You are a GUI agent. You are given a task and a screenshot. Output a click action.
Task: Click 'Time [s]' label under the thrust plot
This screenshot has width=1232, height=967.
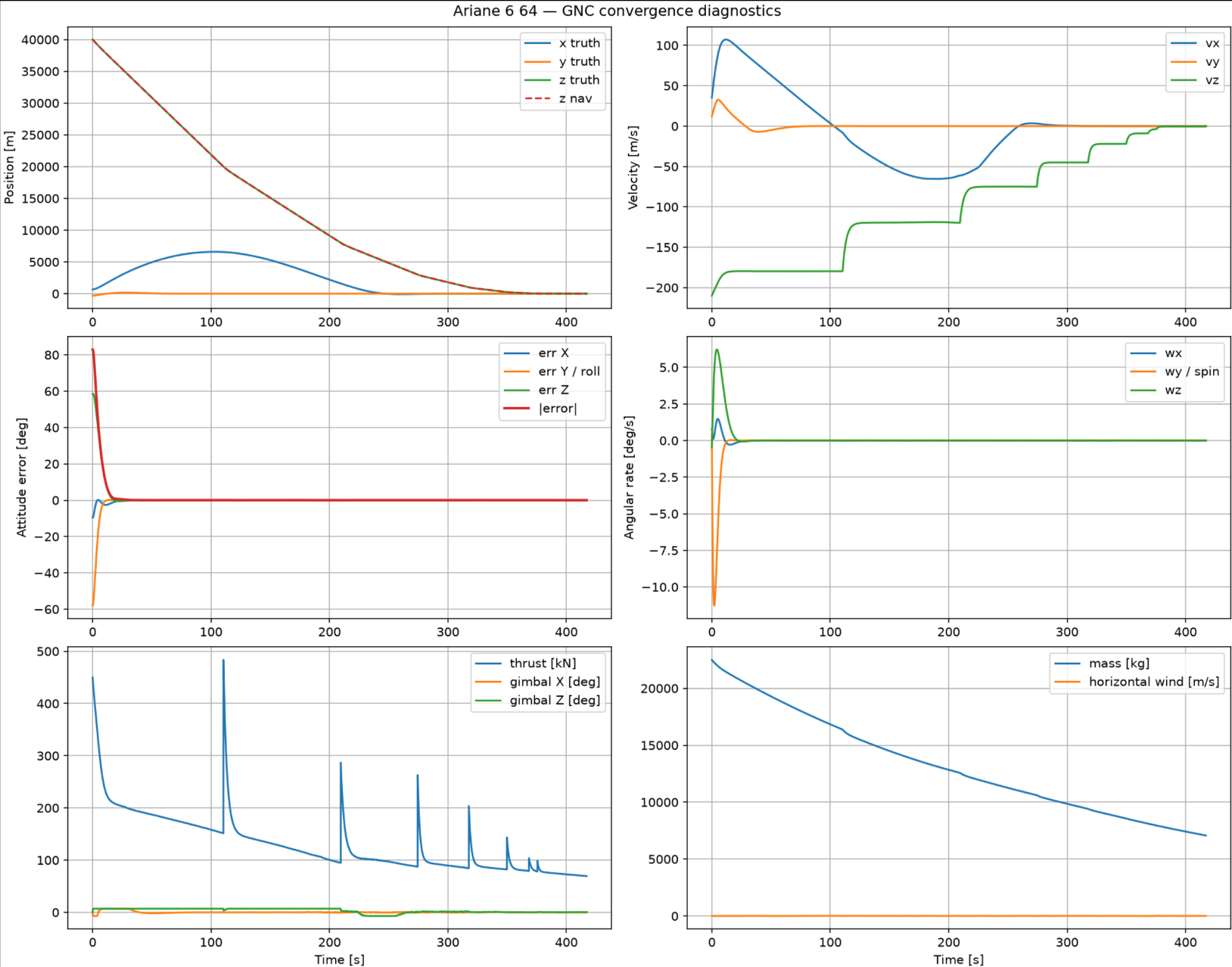[340, 959]
